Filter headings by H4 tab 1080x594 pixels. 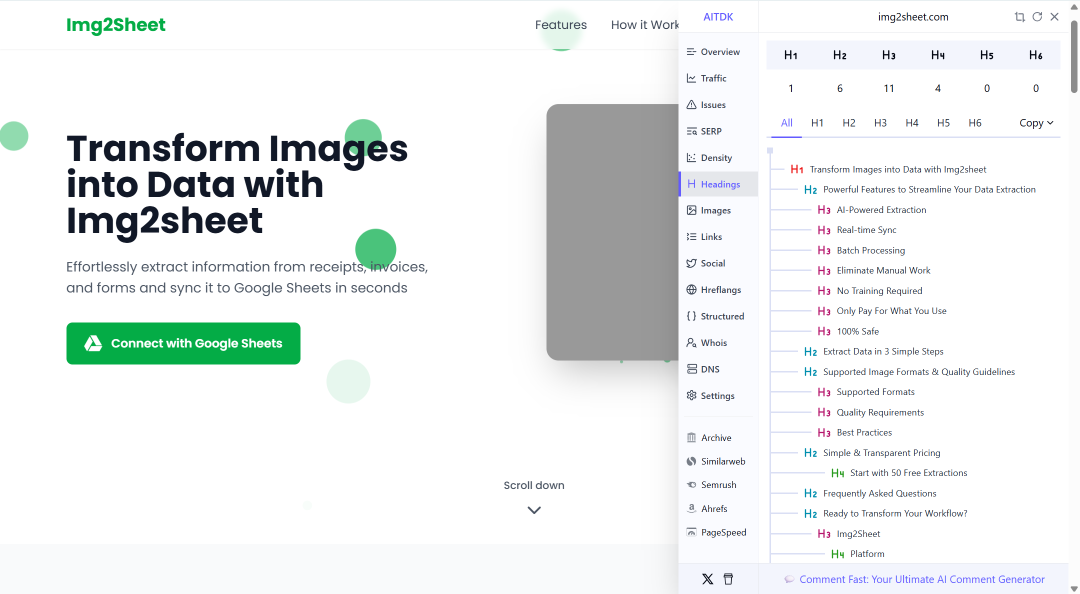coord(912,123)
